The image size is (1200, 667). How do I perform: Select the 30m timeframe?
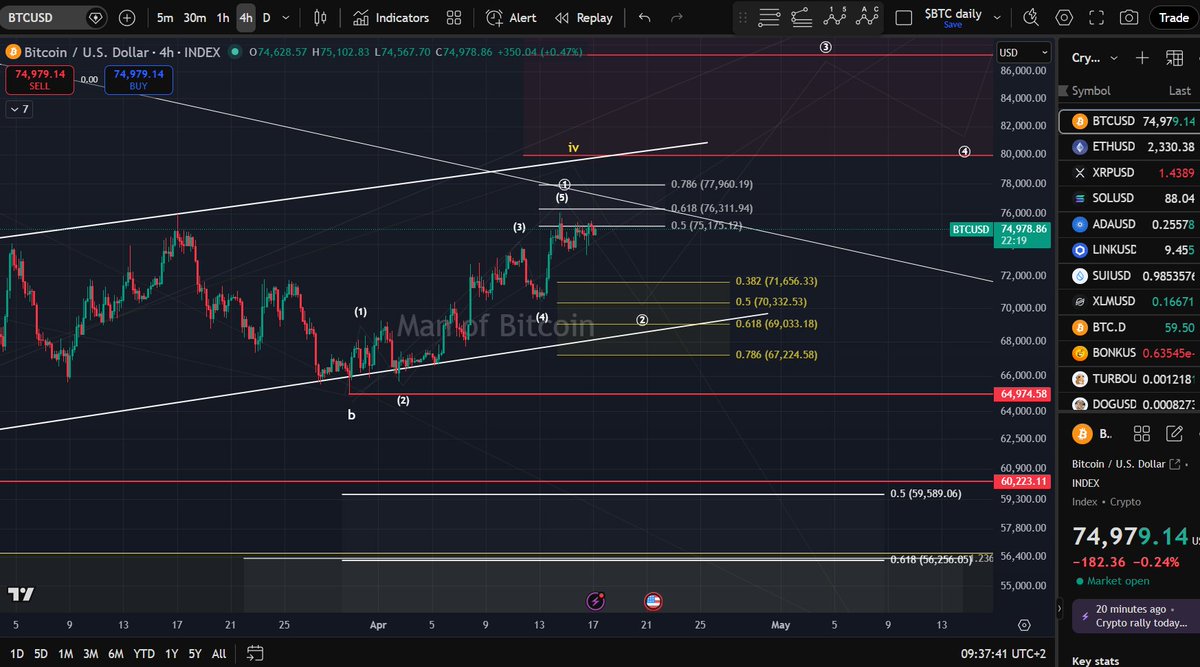pyautogui.click(x=195, y=18)
